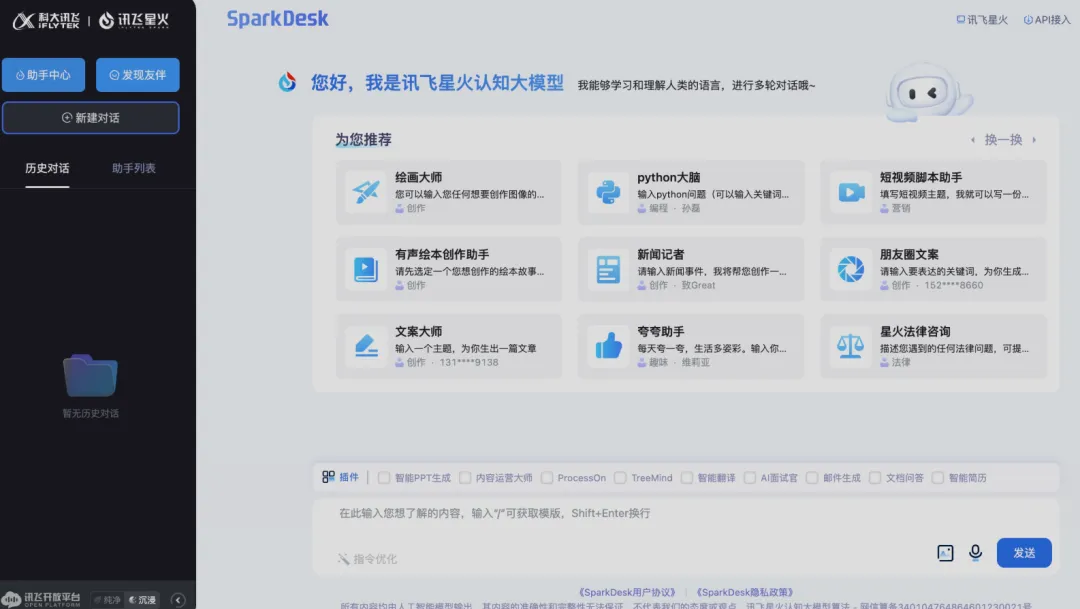The height and width of the screenshot is (609, 1080).
Task: Click the 发送 send button
Action: pyautogui.click(x=1024, y=553)
